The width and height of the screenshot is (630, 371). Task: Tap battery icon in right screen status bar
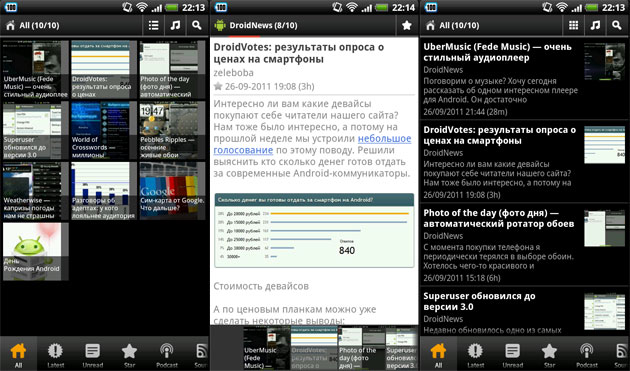pos(592,7)
